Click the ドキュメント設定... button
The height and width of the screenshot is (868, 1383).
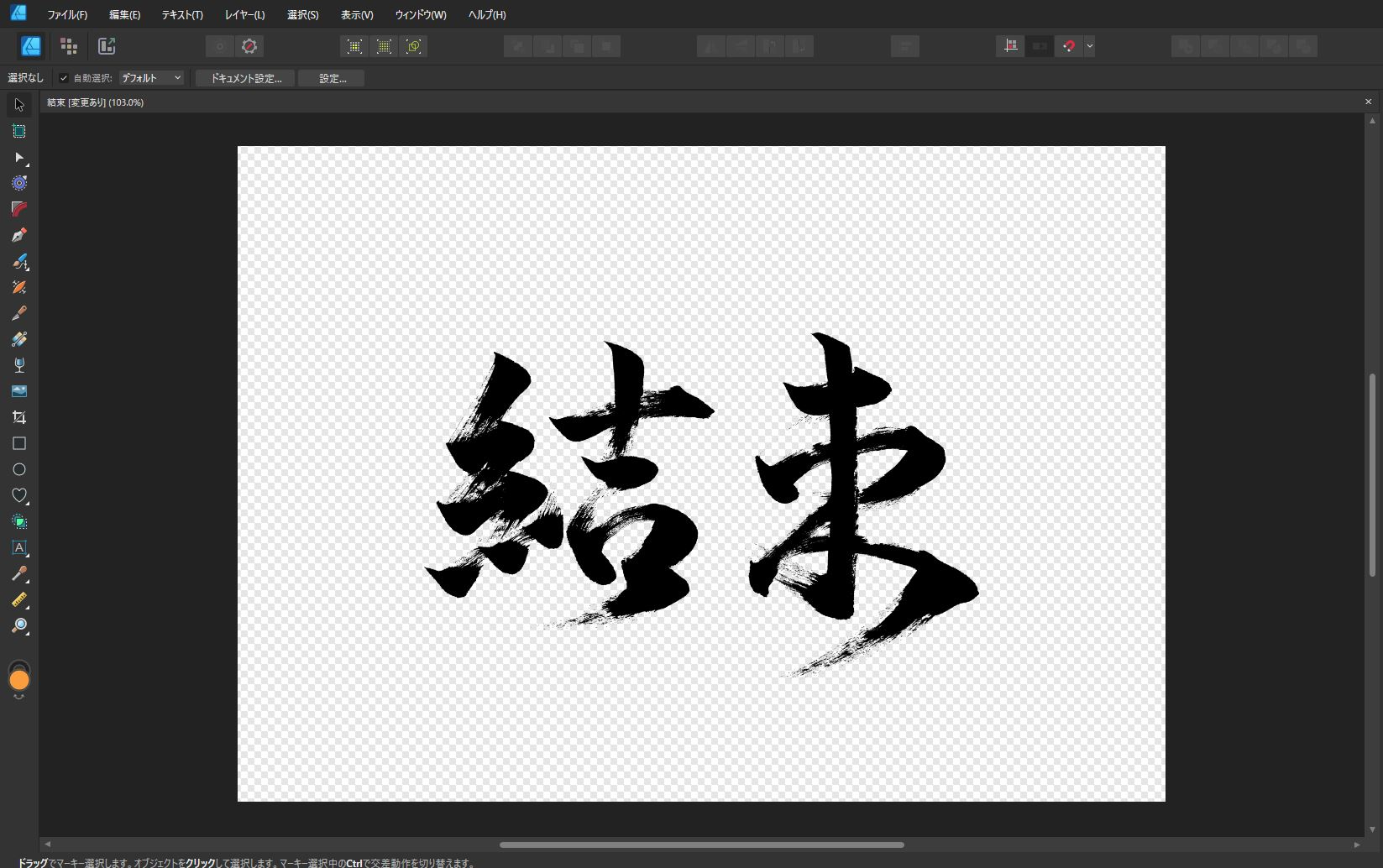click(245, 78)
